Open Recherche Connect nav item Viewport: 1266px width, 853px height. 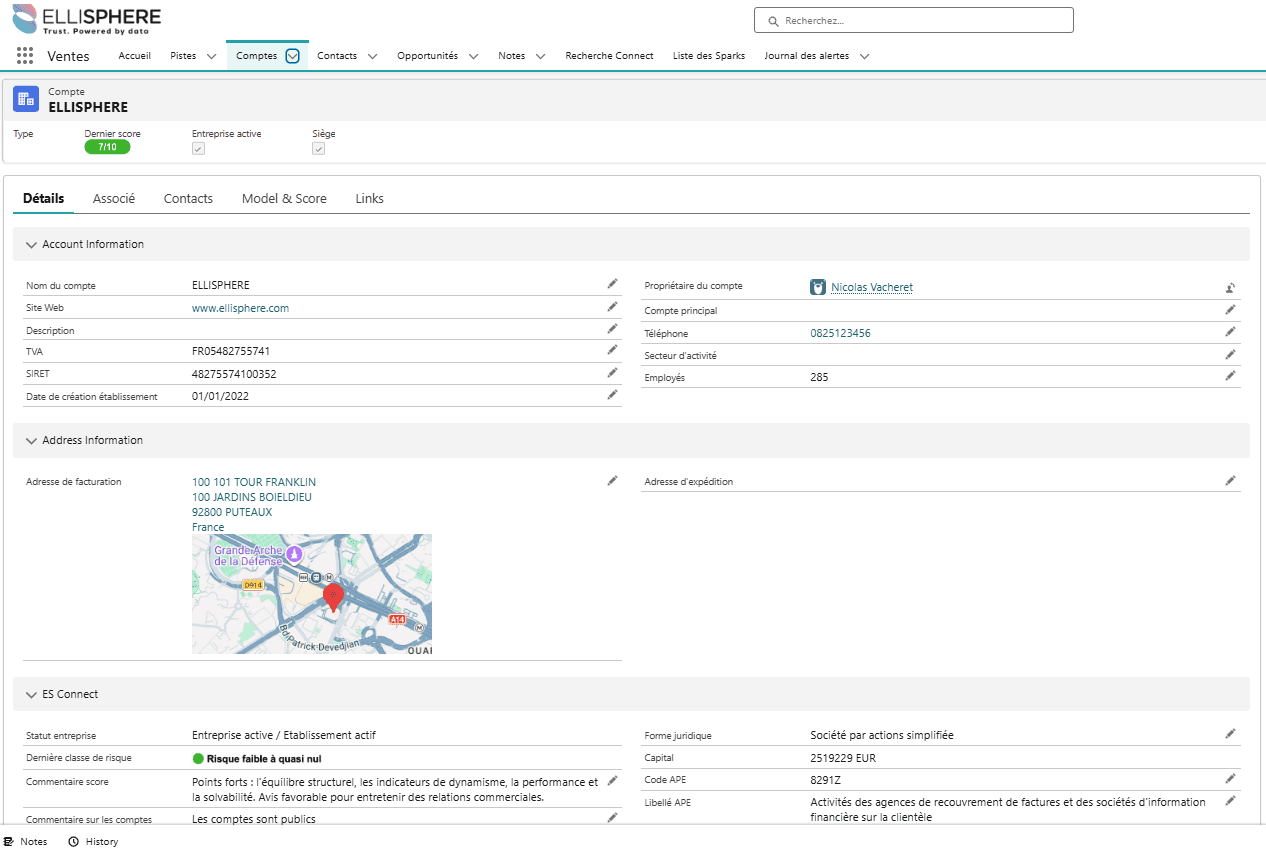point(609,56)
